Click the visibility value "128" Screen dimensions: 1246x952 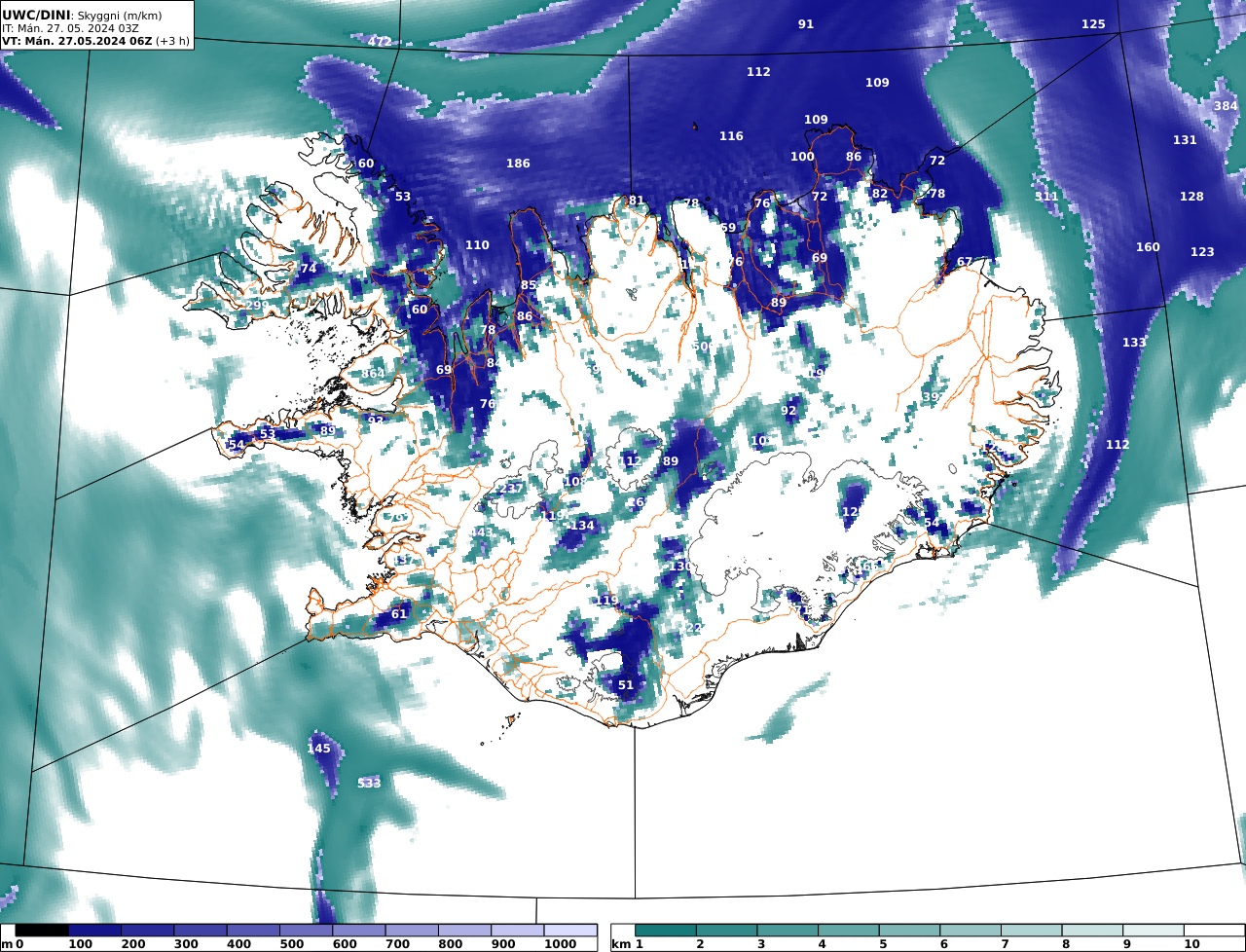coord(1191,197)
